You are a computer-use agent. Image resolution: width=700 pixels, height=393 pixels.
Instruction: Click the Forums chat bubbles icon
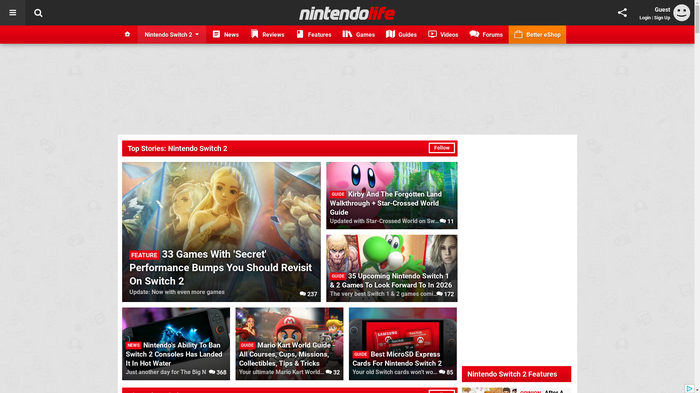[x=474, y=34]
